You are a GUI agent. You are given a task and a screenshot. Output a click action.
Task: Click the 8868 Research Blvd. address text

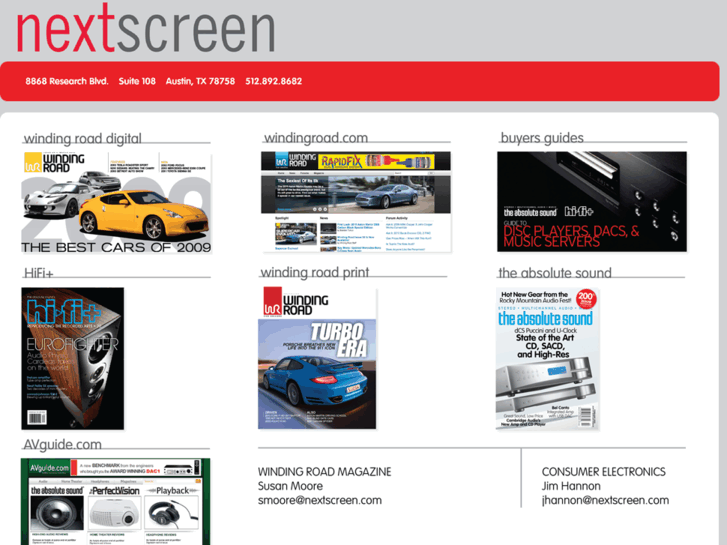[x=67, y=81]
